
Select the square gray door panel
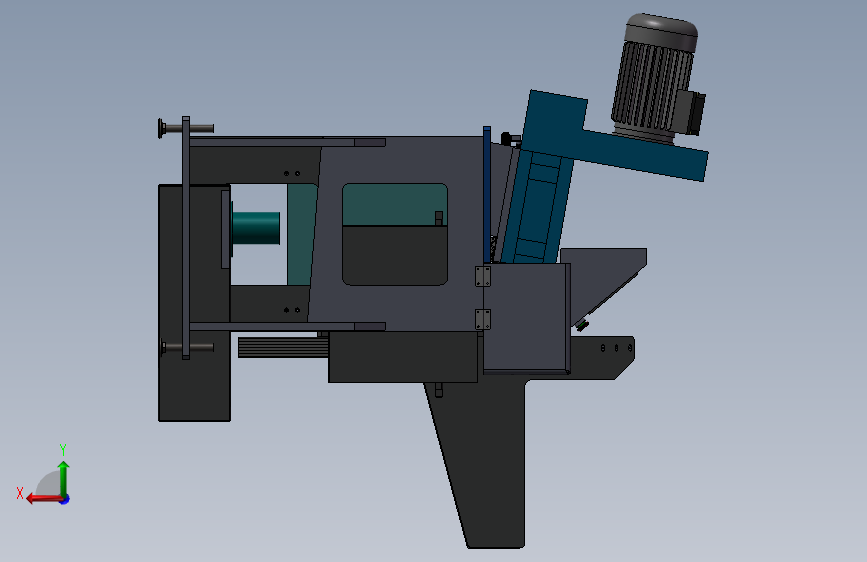point(525,318)
